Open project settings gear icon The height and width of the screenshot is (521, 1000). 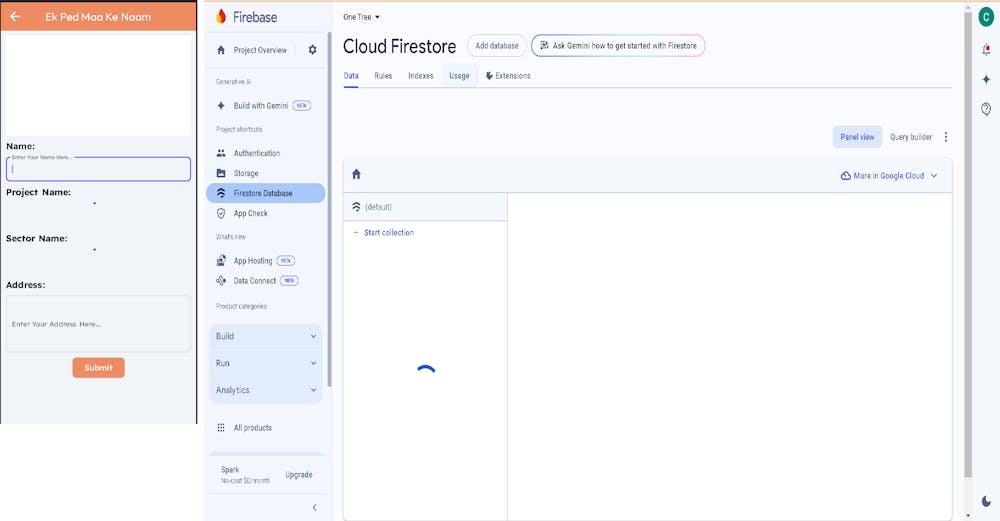pyautogui.click(x=312, y=50)
